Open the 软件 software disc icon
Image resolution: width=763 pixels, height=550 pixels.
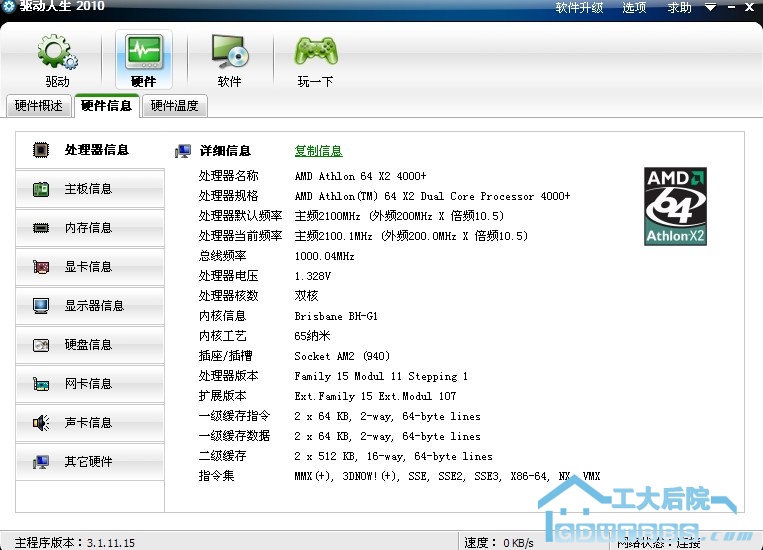tap(230, 51)
